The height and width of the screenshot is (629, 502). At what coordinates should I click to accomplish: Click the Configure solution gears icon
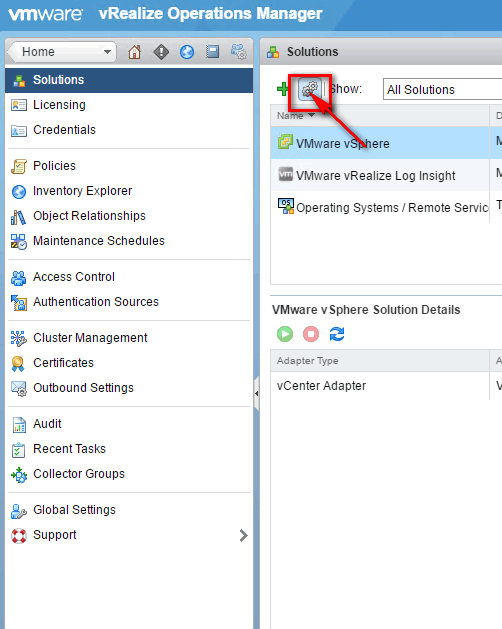(310, 89)
